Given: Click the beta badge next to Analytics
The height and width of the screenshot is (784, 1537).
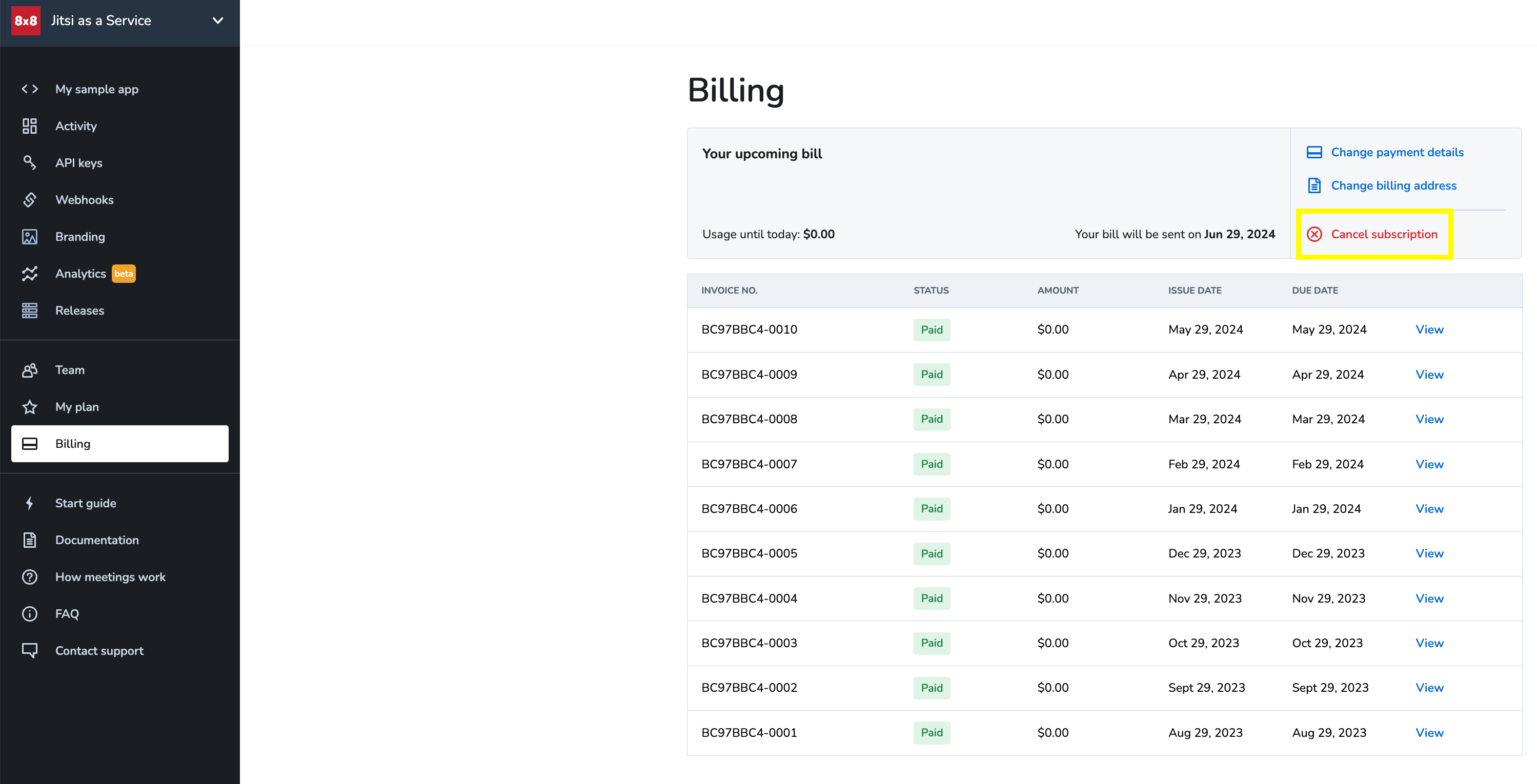Looking at the screenshot, I should click(124, 274).
